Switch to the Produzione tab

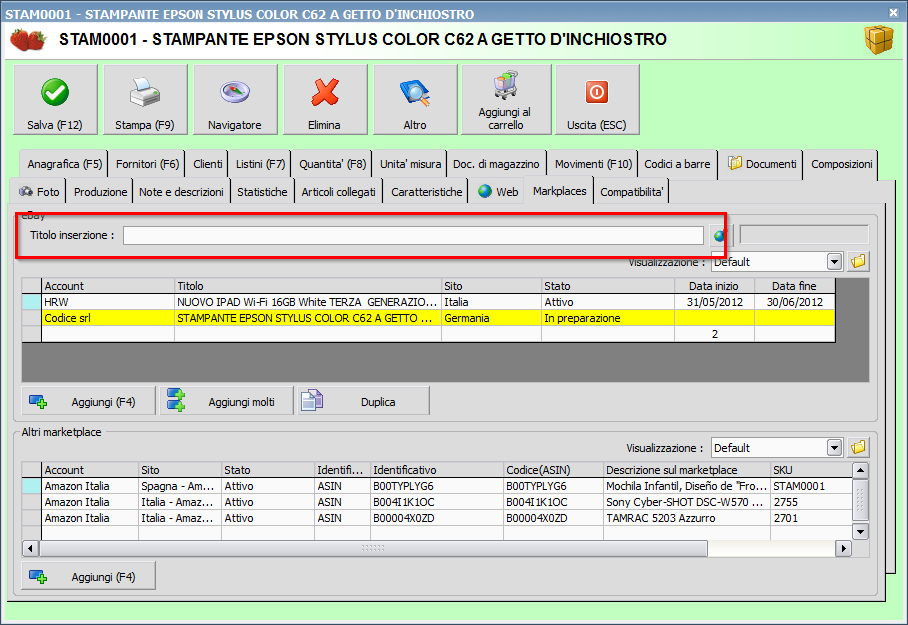click(100, 192)
